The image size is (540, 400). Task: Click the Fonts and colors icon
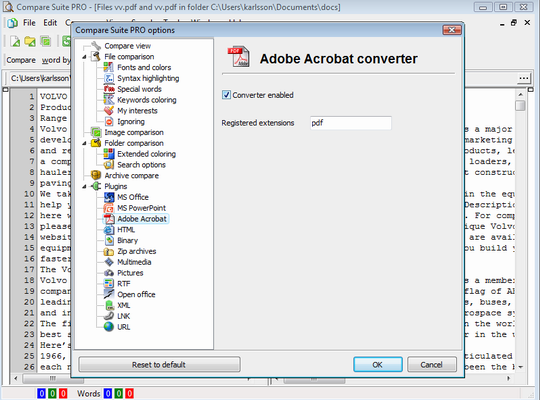pos(109,67)
